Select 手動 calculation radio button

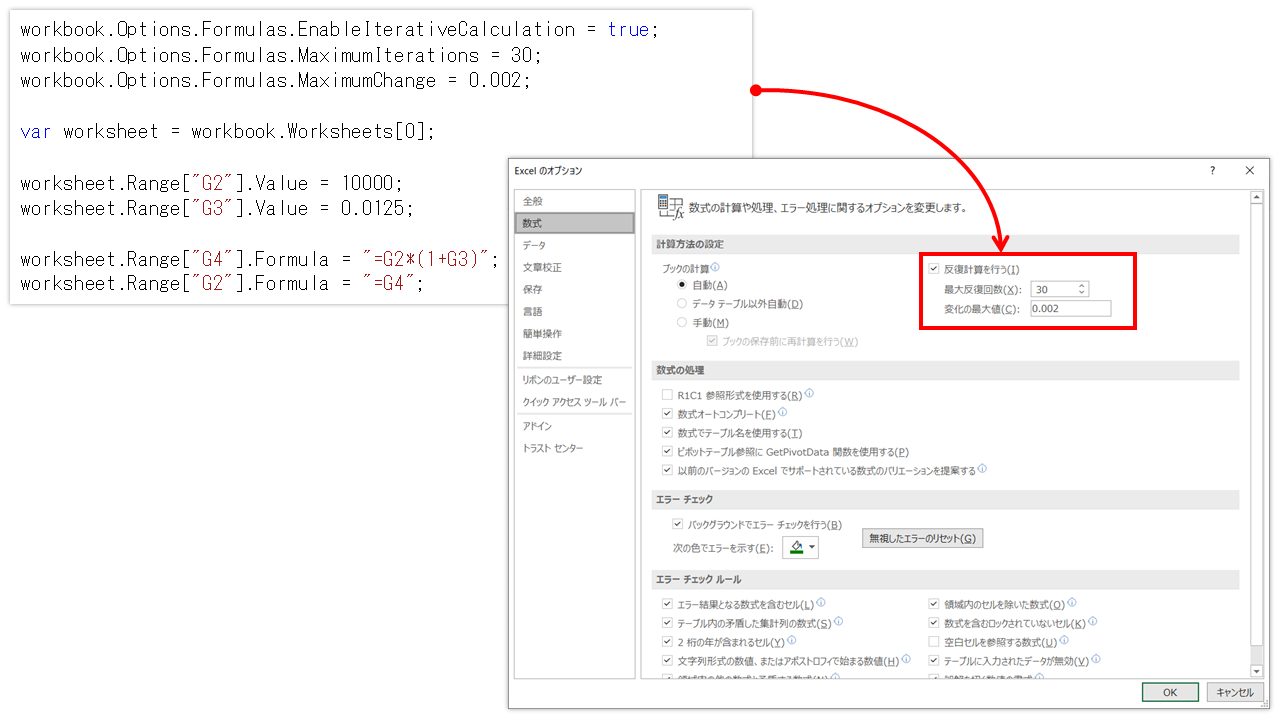point(682,322)
